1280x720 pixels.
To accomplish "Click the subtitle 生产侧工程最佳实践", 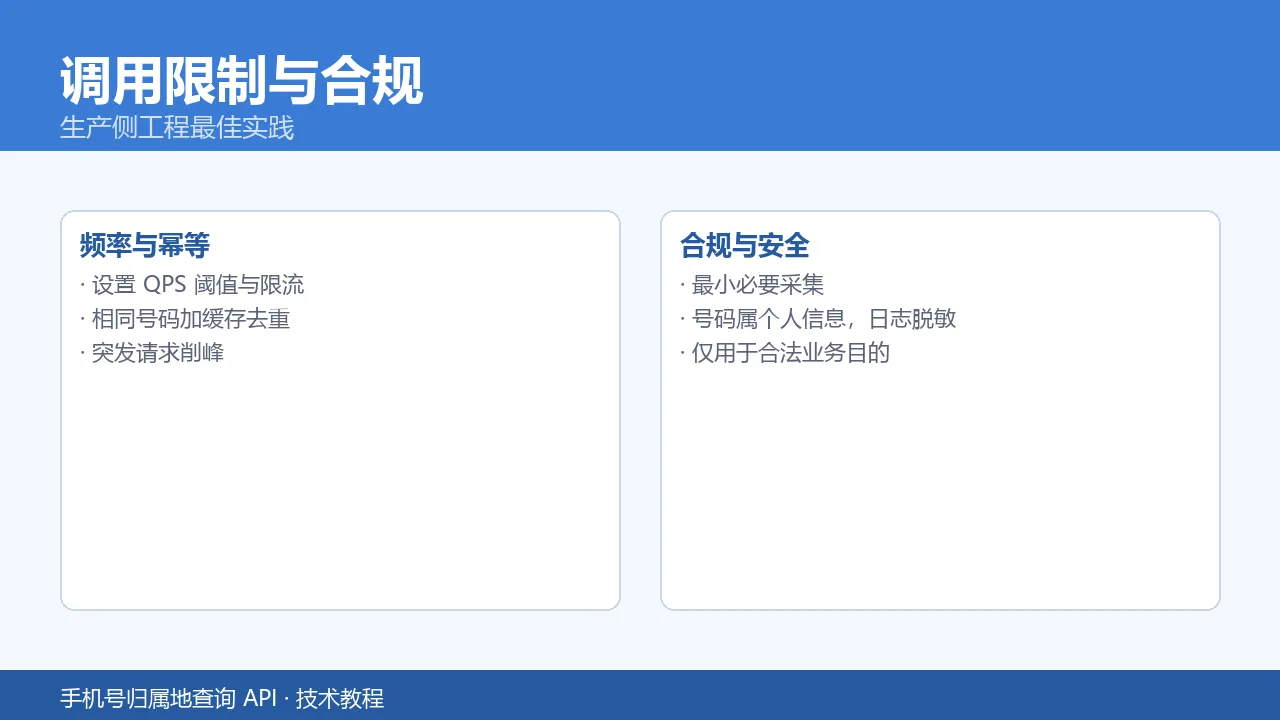I will [177, 128].
